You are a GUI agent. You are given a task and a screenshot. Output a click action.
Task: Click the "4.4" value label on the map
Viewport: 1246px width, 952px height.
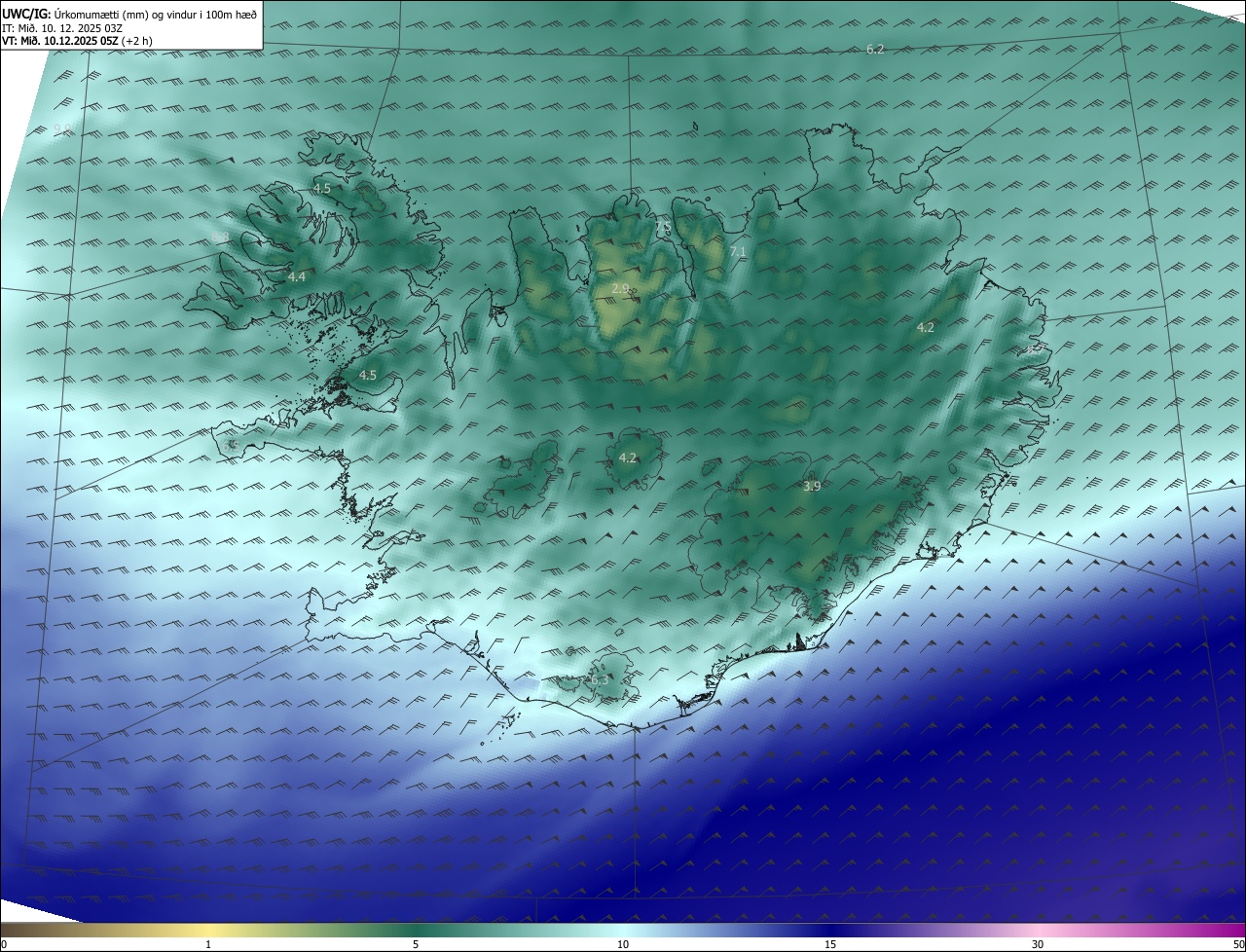point(297,277)
